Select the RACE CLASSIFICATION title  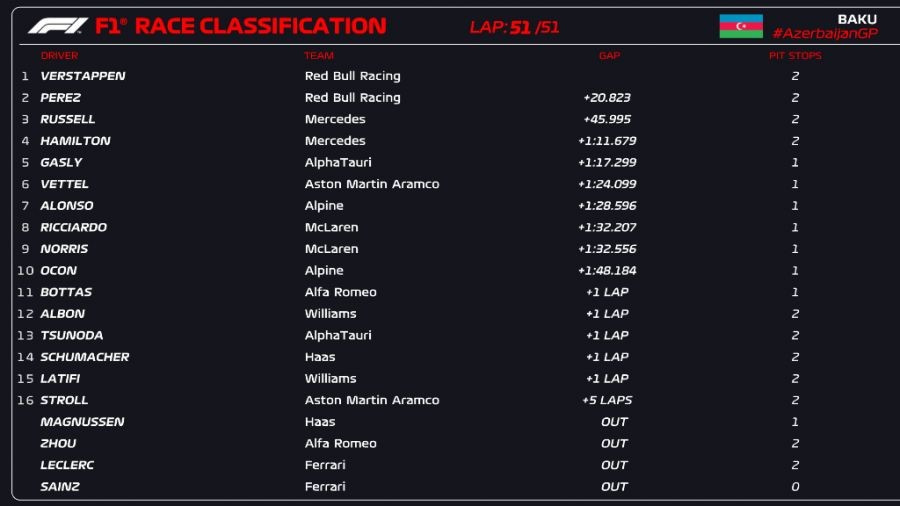click(x=260, y=26)
